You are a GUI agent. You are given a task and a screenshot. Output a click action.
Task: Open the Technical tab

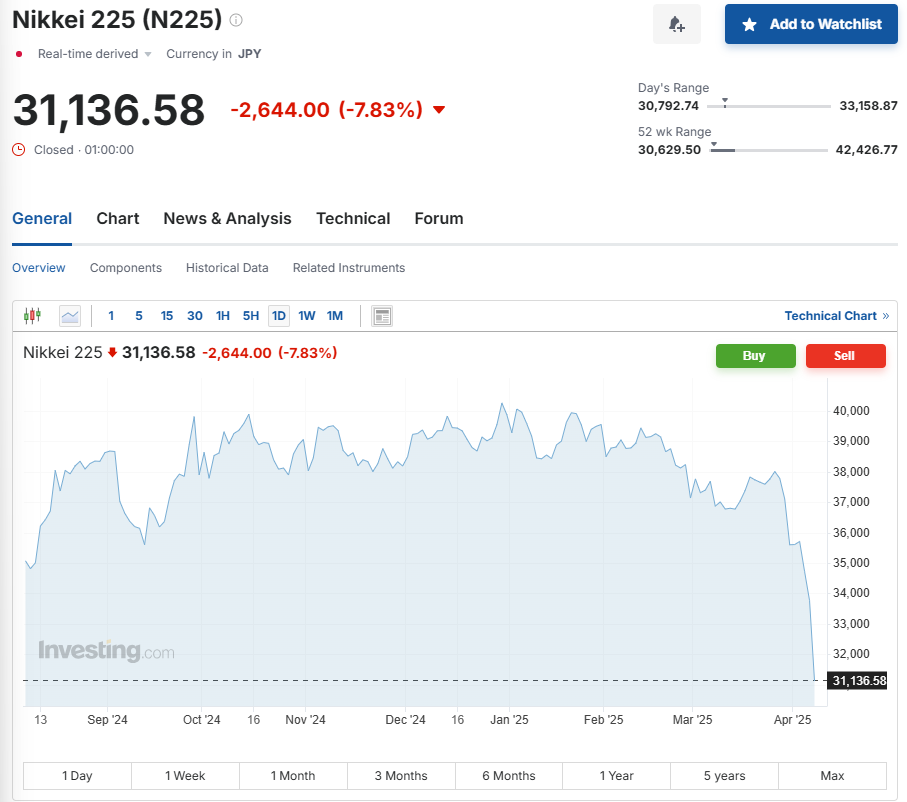pos(353,219)
